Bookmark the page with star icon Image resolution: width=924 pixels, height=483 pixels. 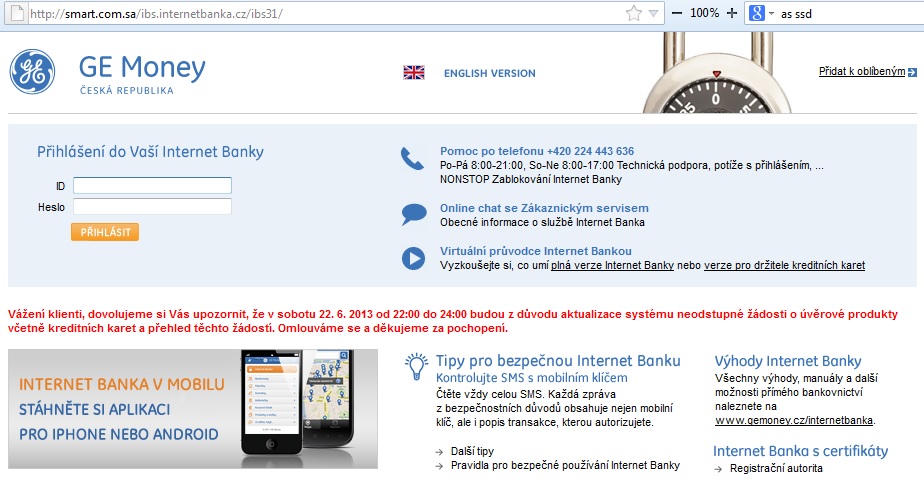click(634, 13)
